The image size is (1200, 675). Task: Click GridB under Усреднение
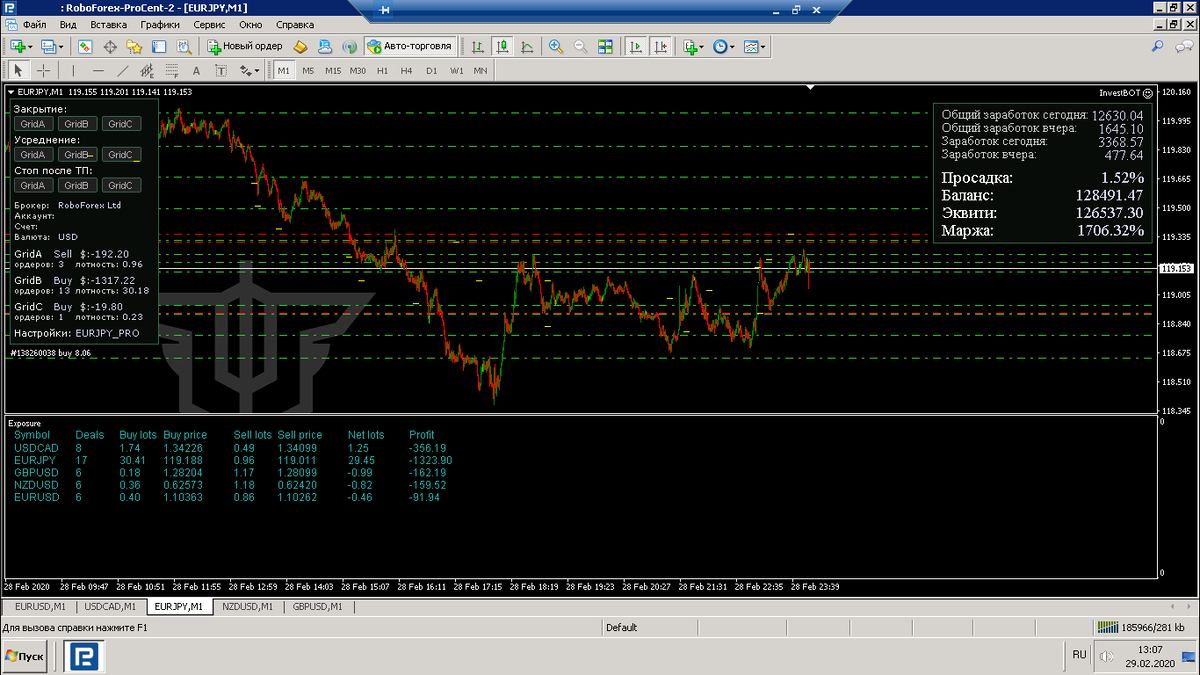[77, 155]
